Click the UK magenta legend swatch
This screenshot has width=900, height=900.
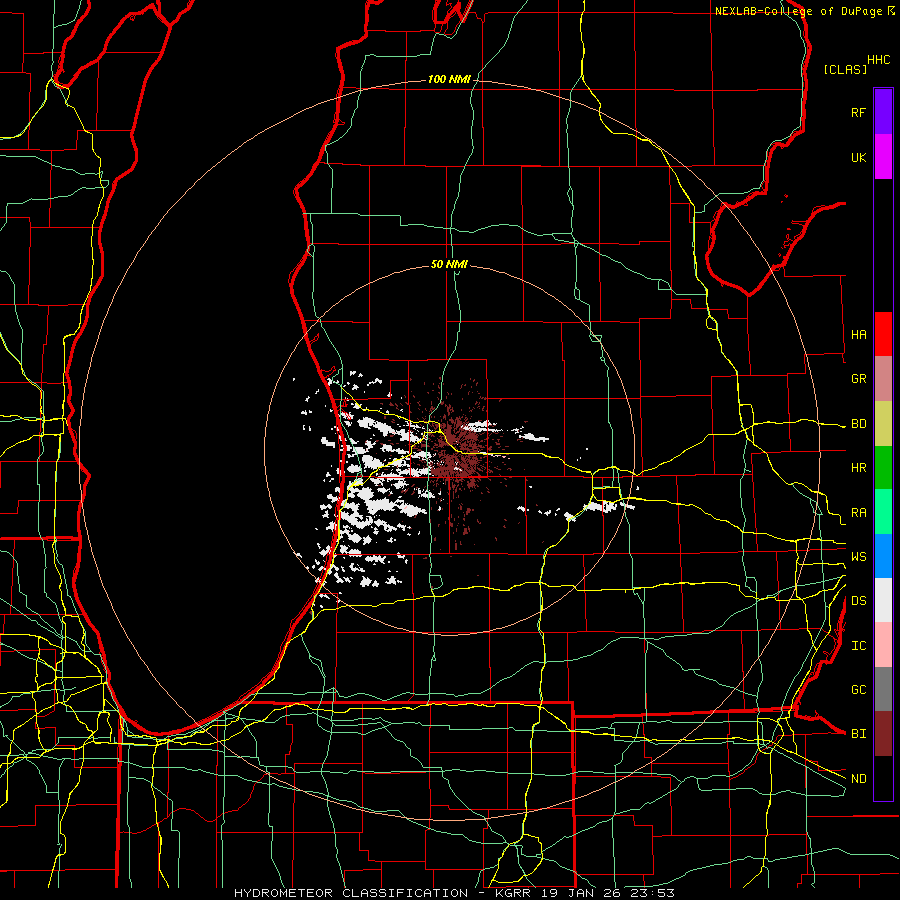[883, 157]
